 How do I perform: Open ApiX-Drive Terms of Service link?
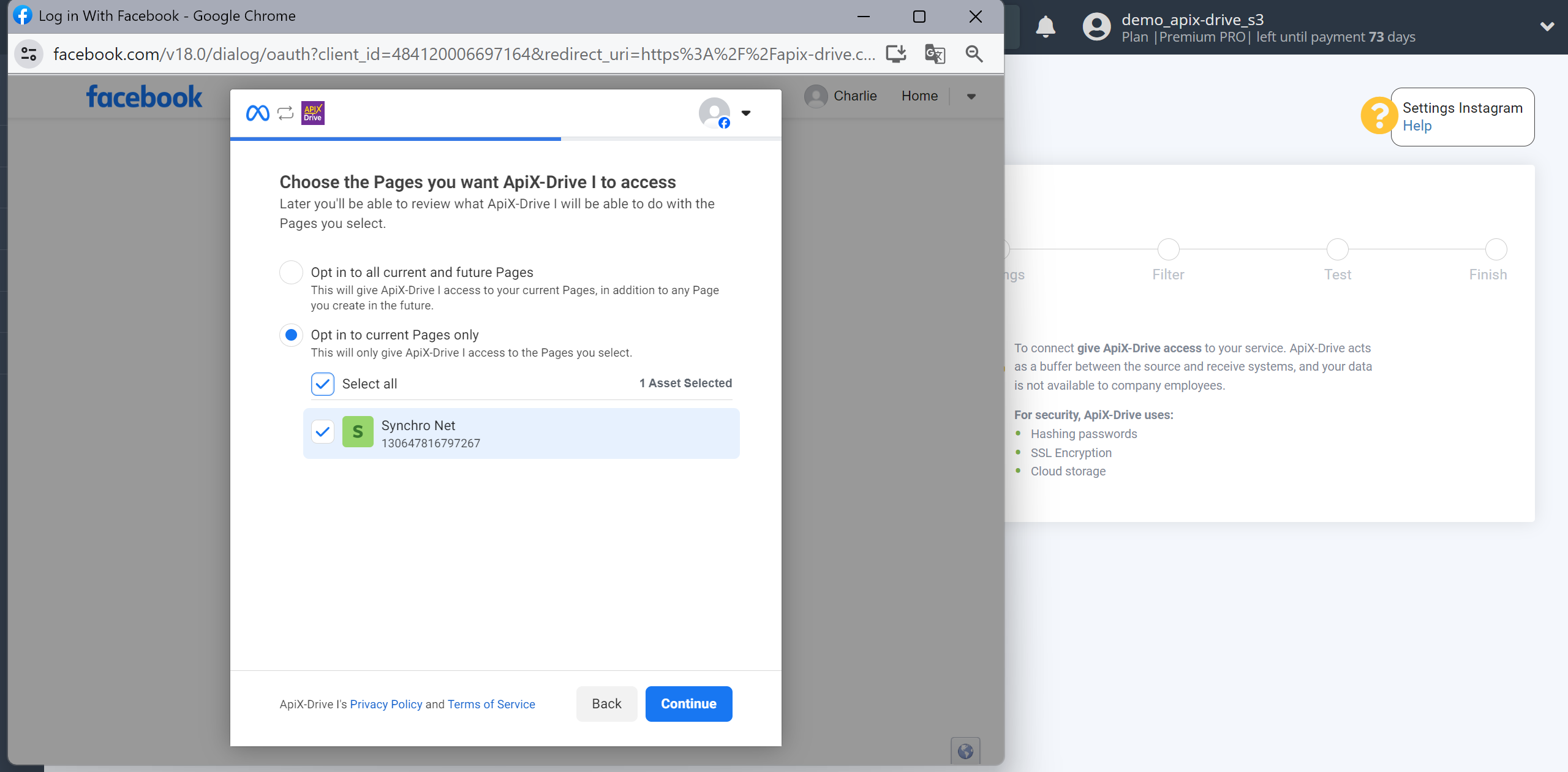point(491,704)
